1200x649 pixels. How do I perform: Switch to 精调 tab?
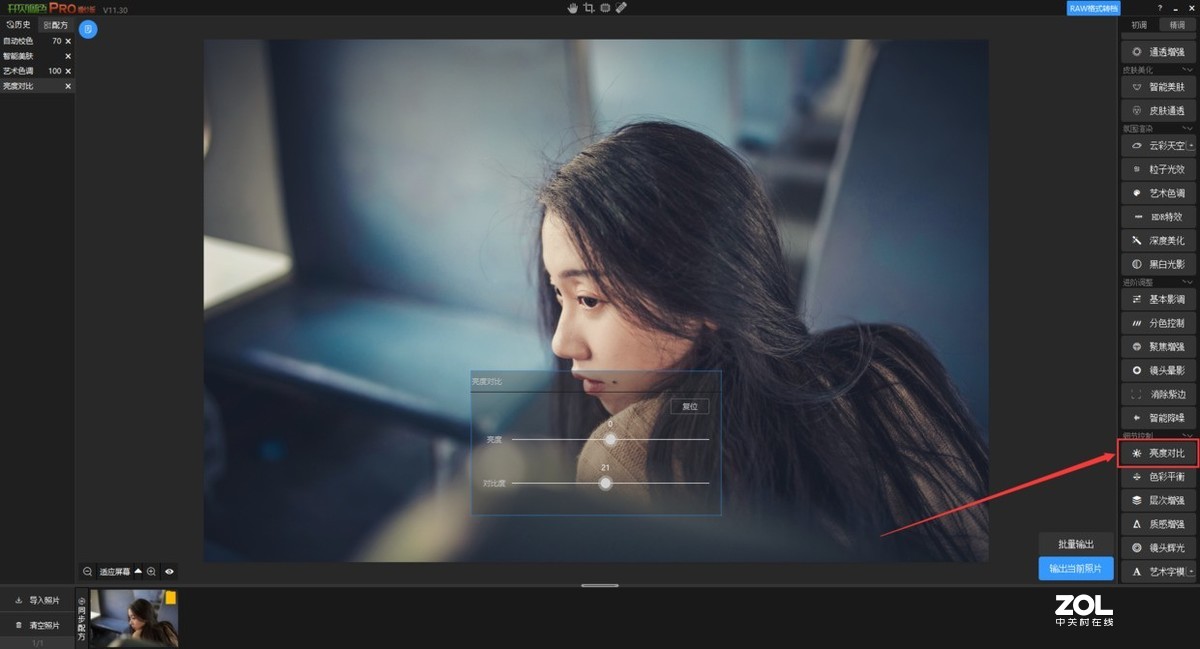(1176, 25)
